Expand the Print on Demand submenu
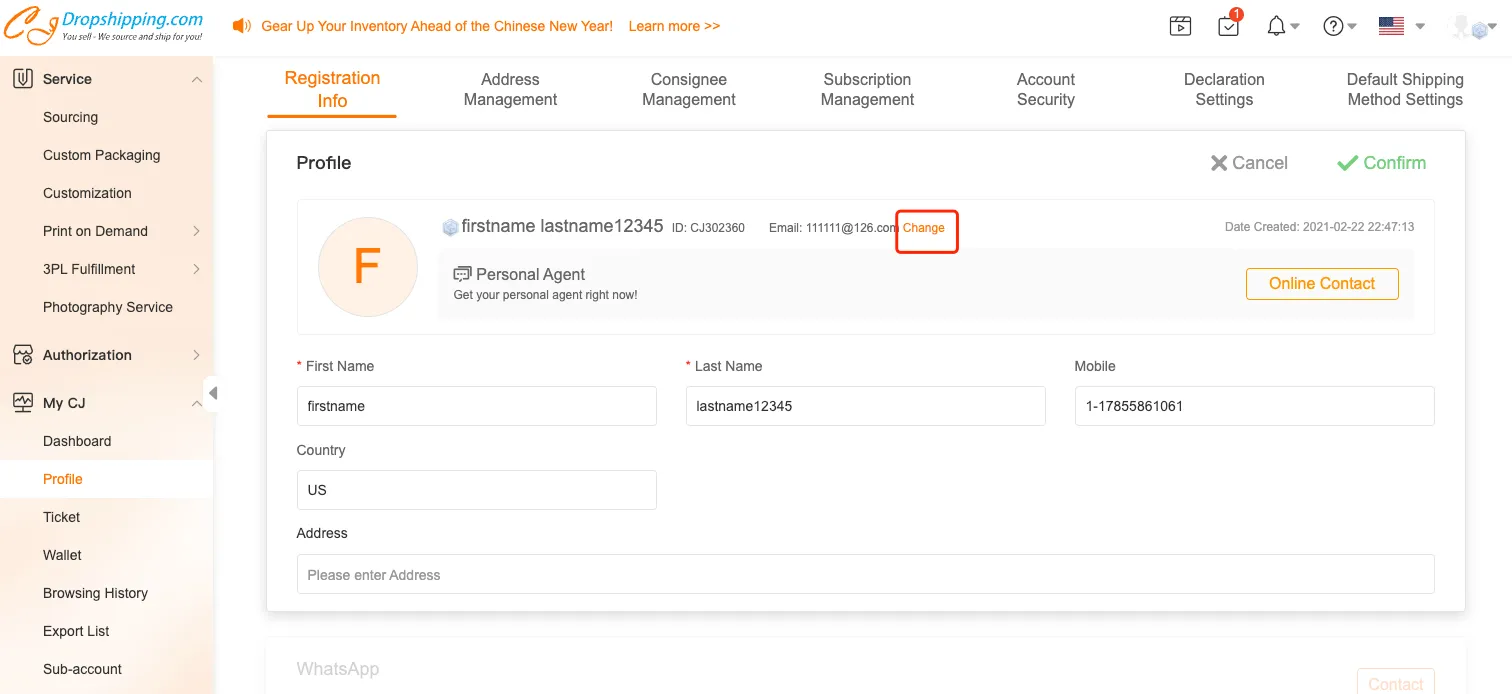The image size is (1512, 694). pos(196,231)
